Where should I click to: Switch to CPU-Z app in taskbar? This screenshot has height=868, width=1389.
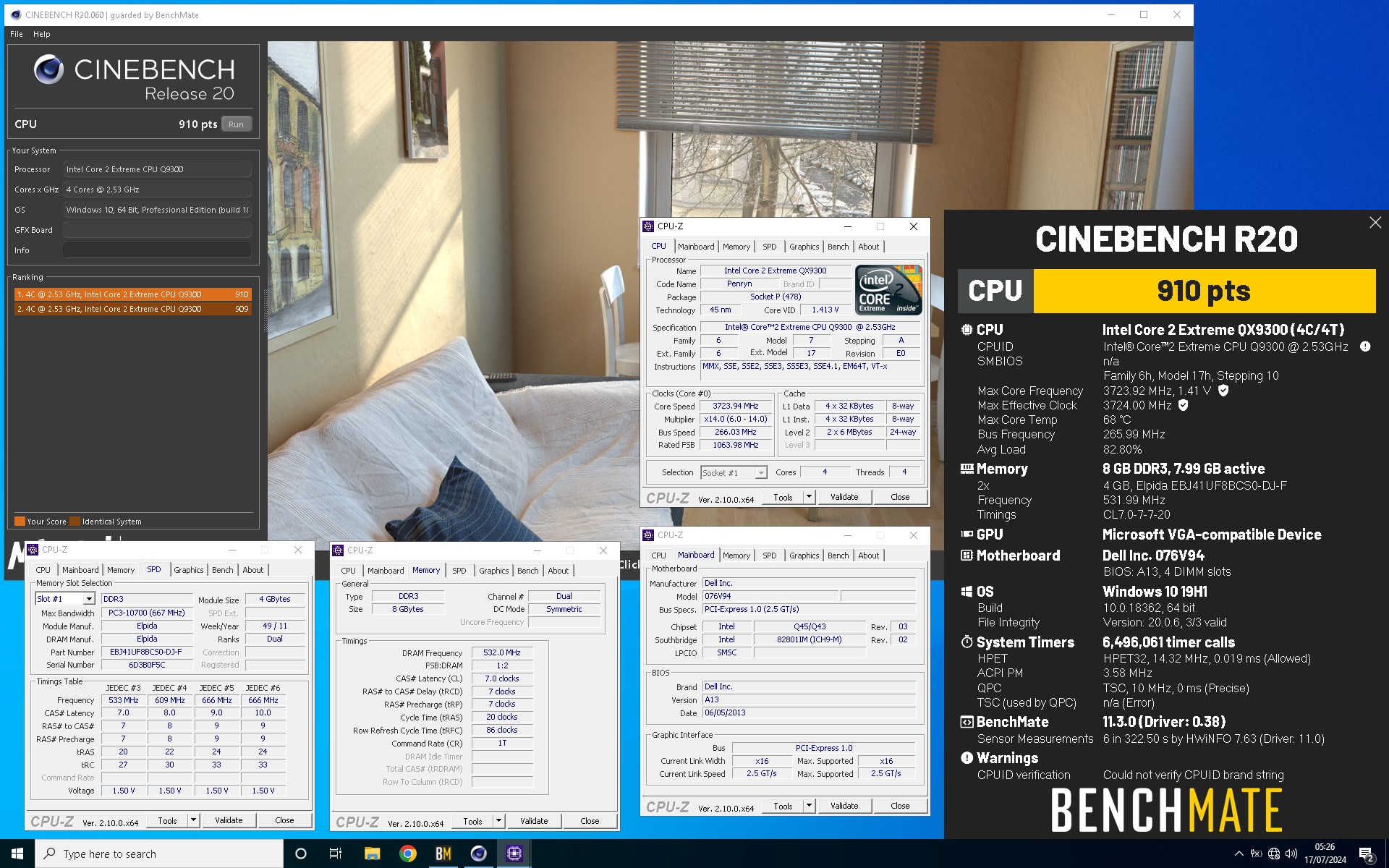[x=514, y=854]
